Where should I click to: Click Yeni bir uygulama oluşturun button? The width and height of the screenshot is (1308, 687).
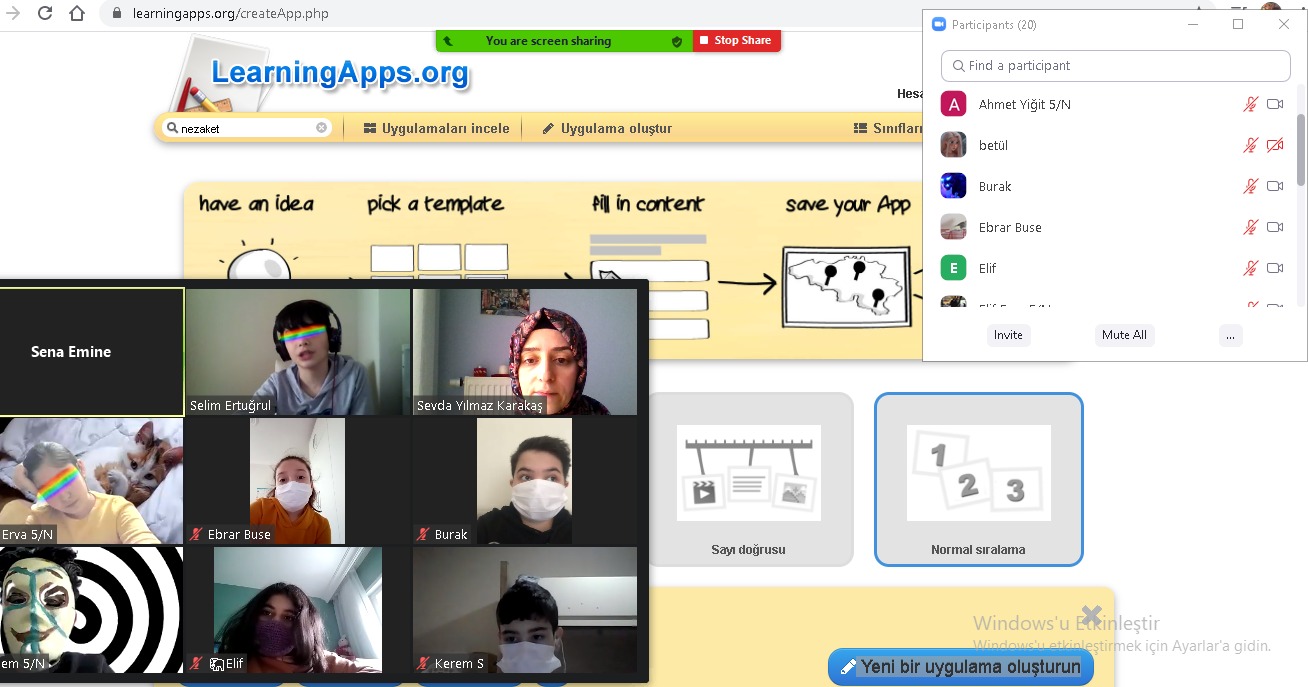pyautogui.click(x=961, y=667)
